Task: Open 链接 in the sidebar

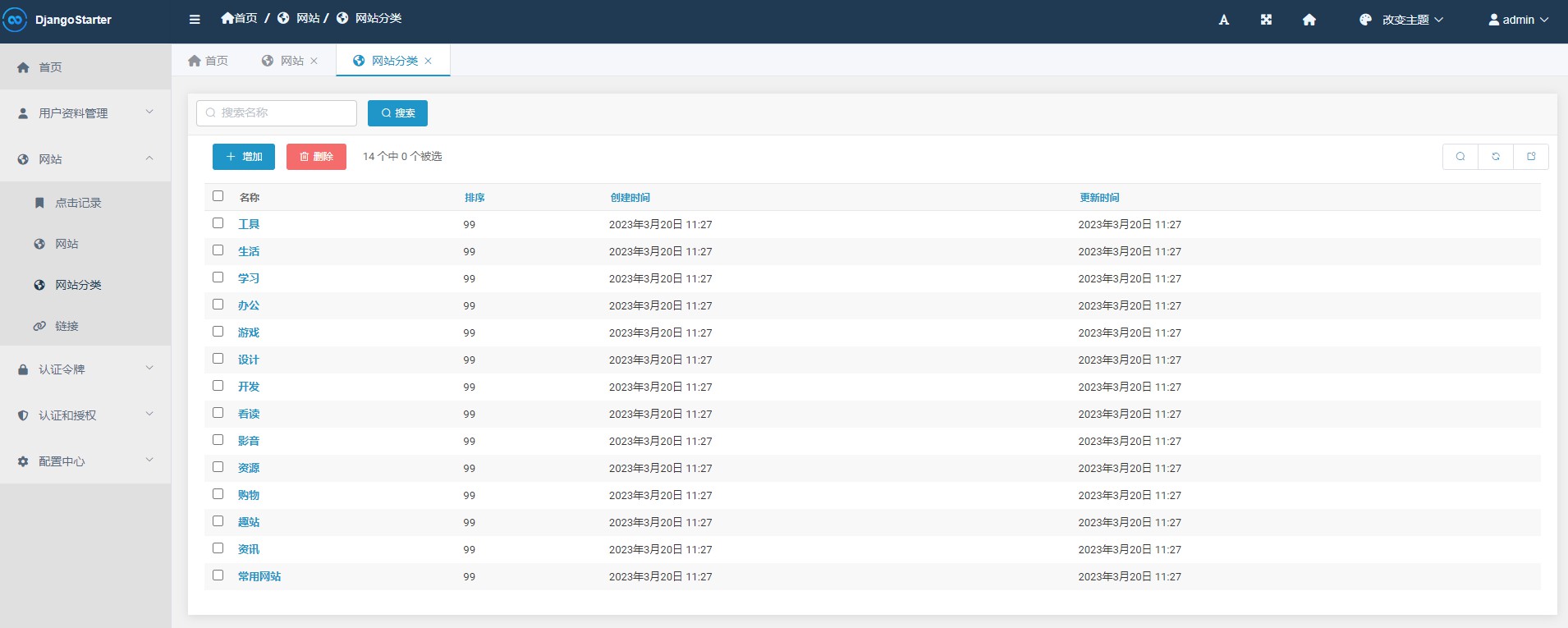Action: tap(85, 326)
